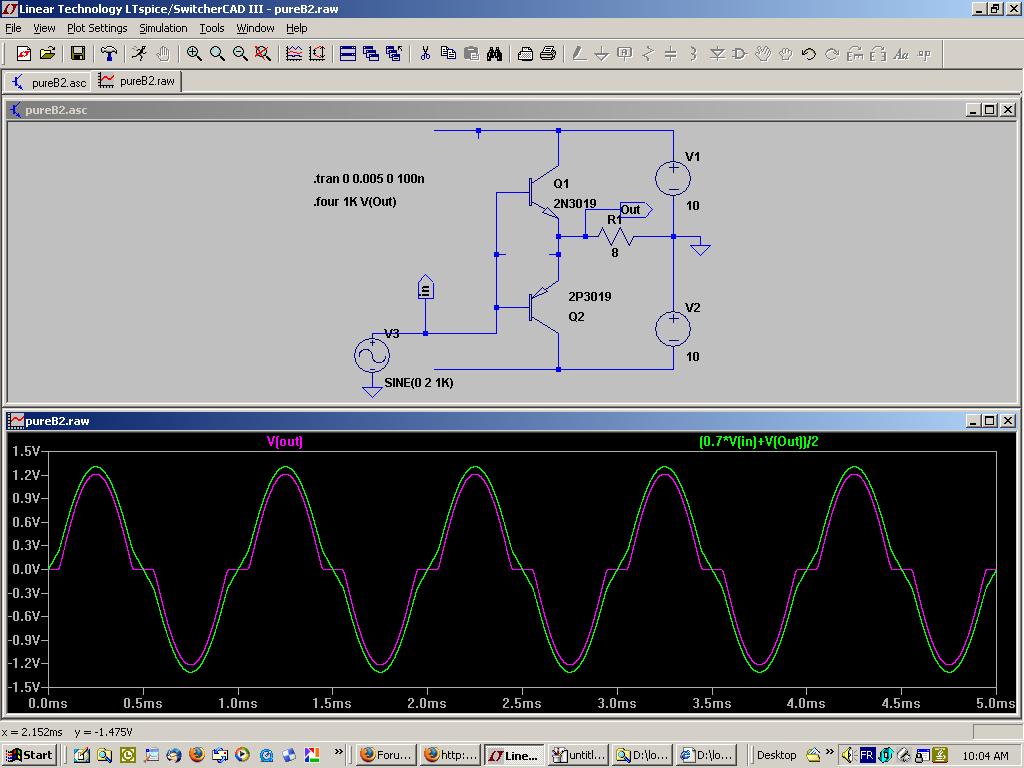Screen dimensions: 1024x768
Task: Open the Simulation menu
Action: click(163, 28)
